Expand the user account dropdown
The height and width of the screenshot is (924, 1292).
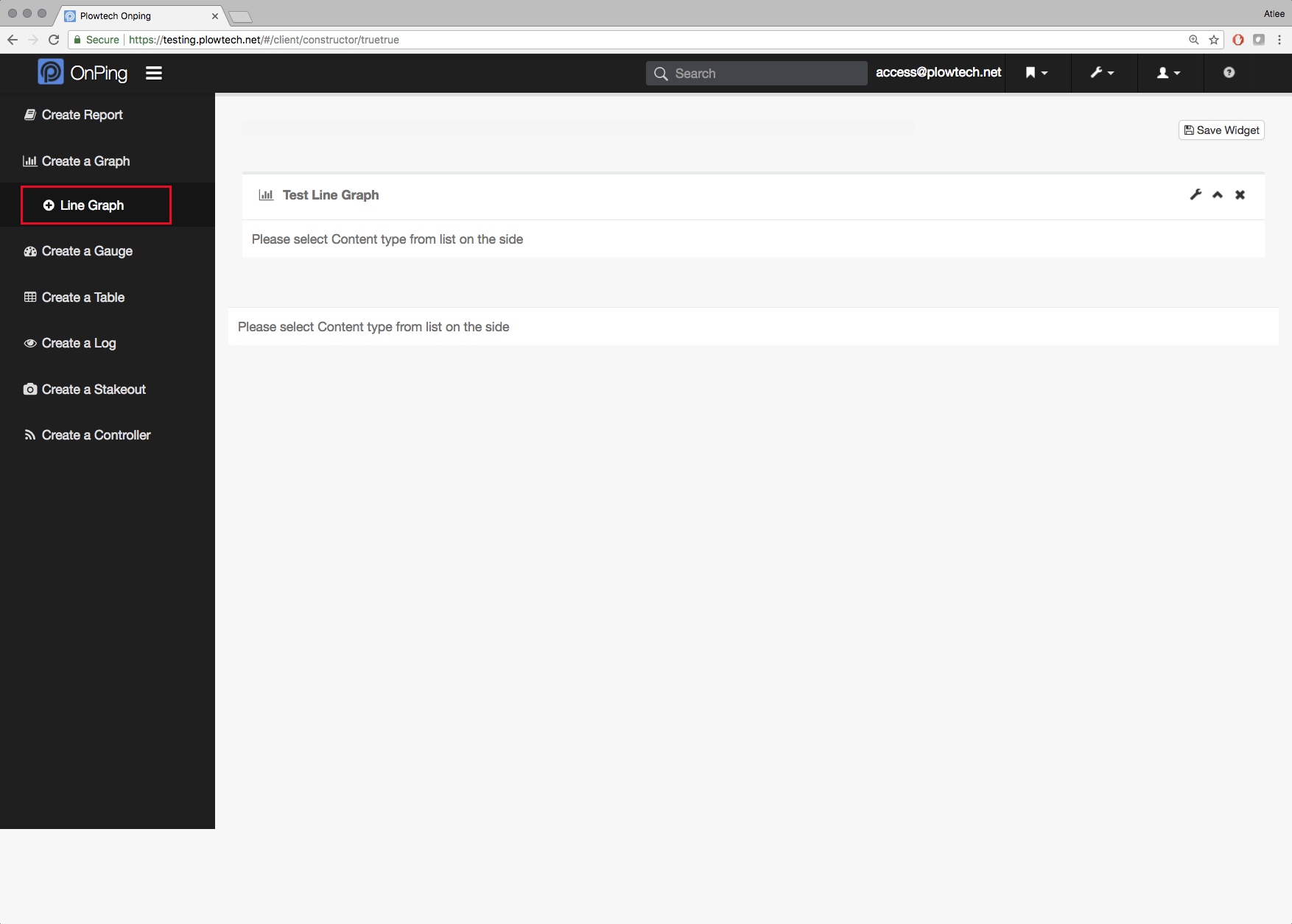pyautogui.click(x=1168, y=73)
